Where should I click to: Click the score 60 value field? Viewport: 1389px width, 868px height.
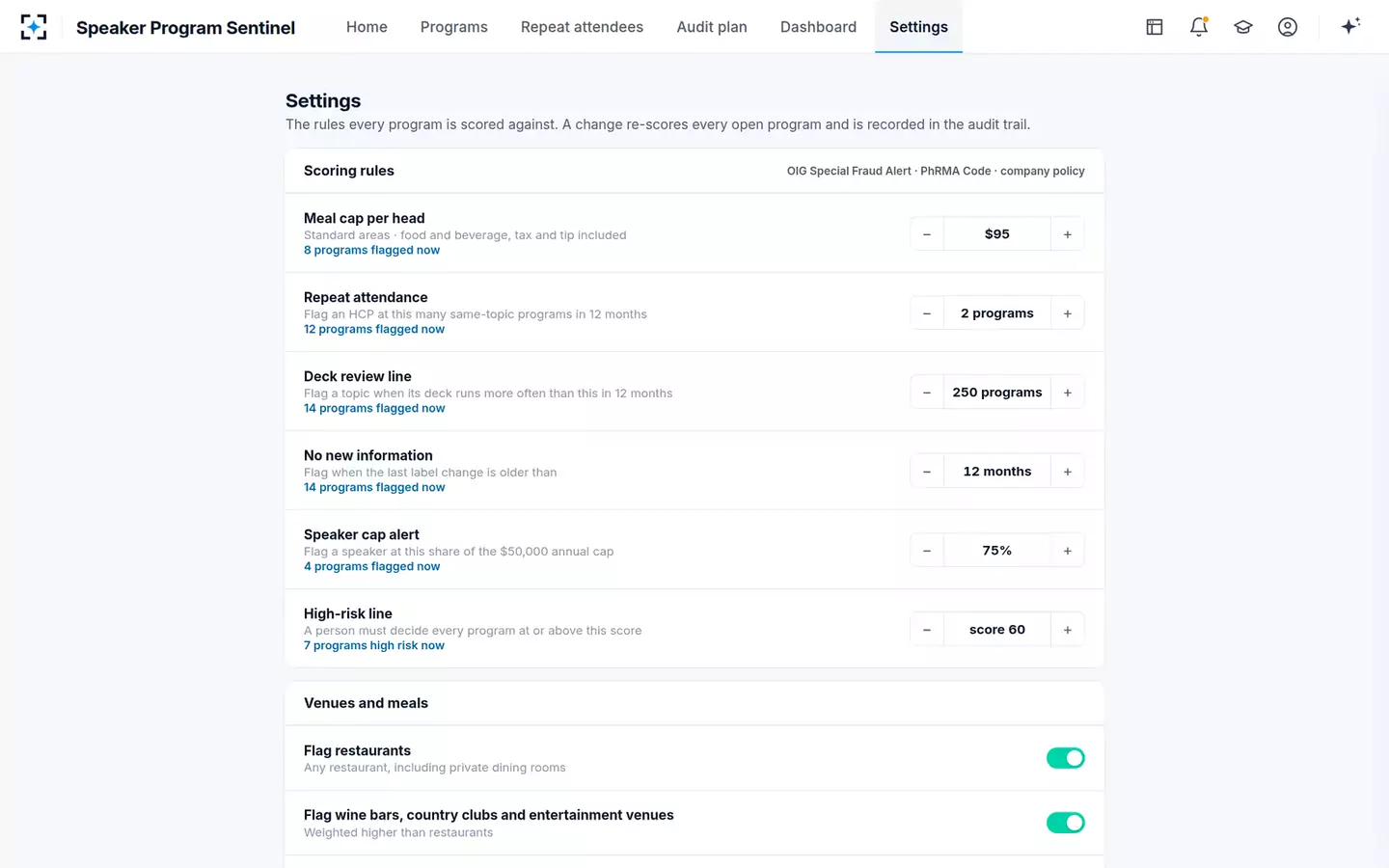tap(997, 630)
